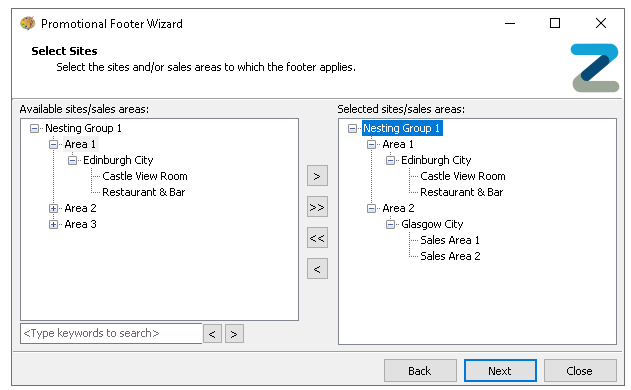Select Sales Area 1 in Selected tree
This screenshot has height=390, width=631.
(x=450, y=240)
